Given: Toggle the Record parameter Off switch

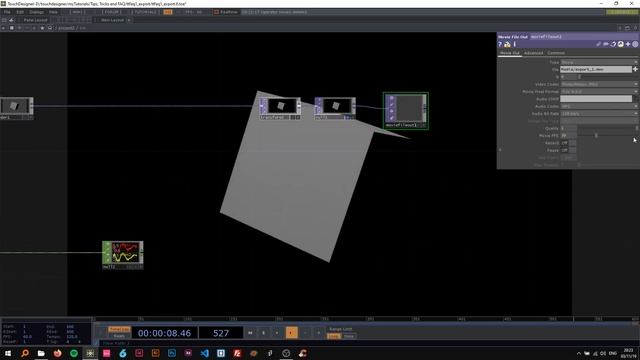Looking at the screenshot, I should click(568, 143).
